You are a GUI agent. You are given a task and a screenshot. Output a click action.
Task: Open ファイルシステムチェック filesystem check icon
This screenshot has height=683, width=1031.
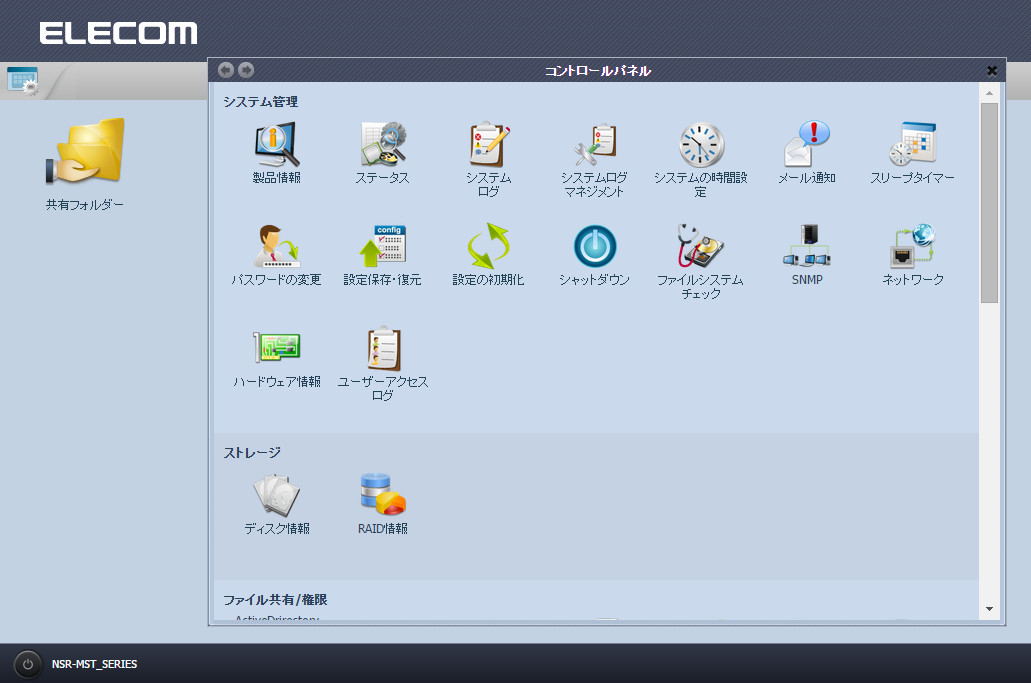pyautogui.click(x=701, y=246)
